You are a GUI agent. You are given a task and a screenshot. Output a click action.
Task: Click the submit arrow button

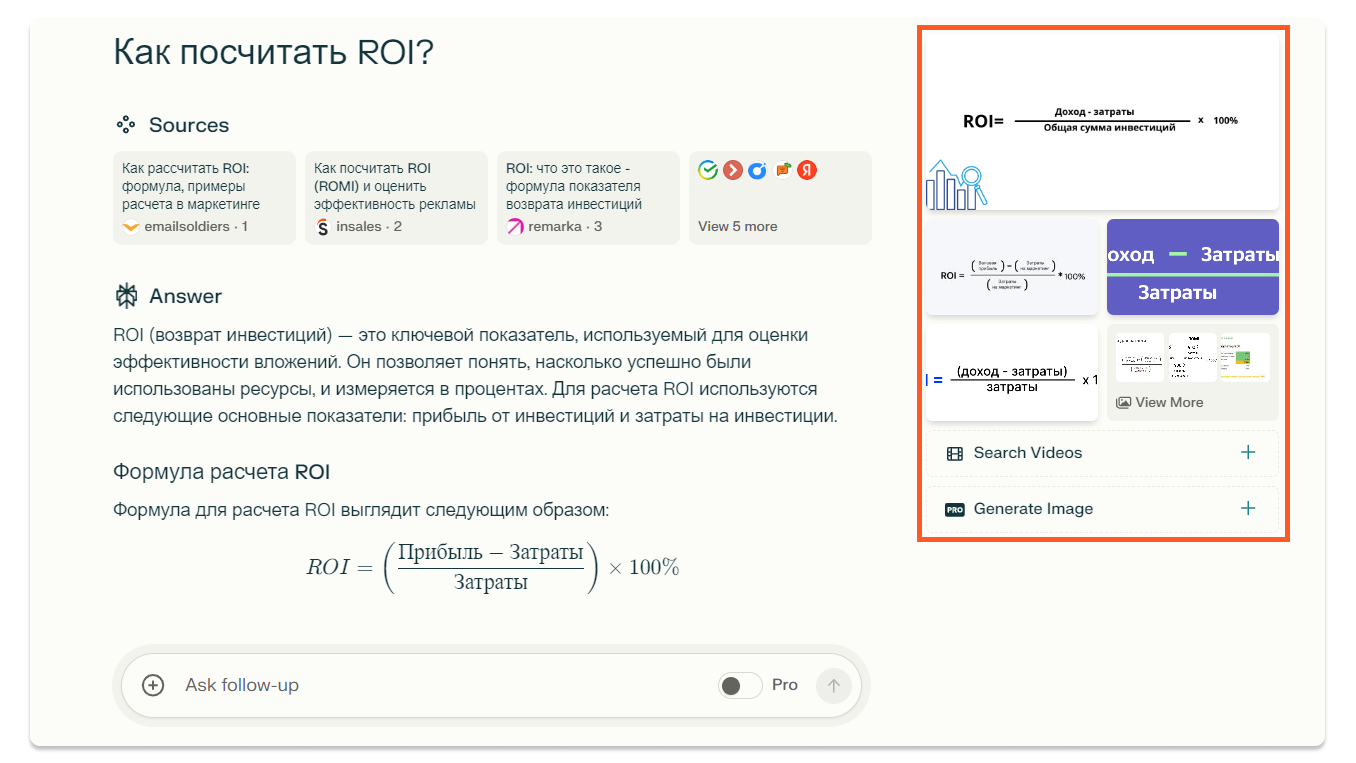point(833,685)
